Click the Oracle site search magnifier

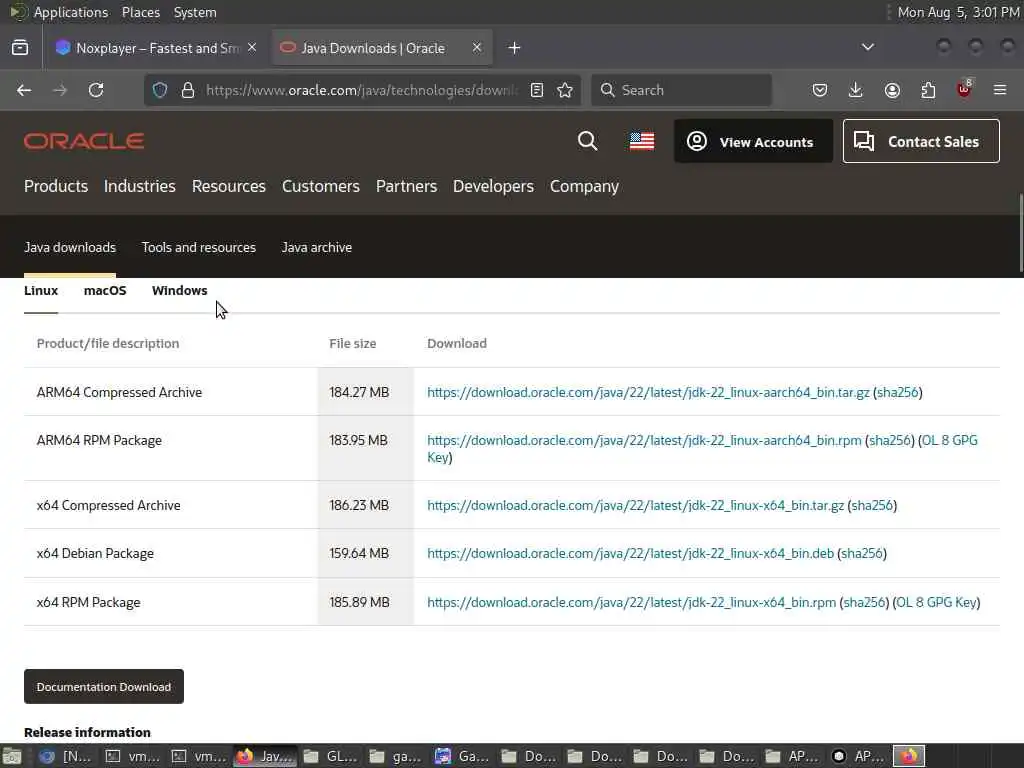click(587, 141)
